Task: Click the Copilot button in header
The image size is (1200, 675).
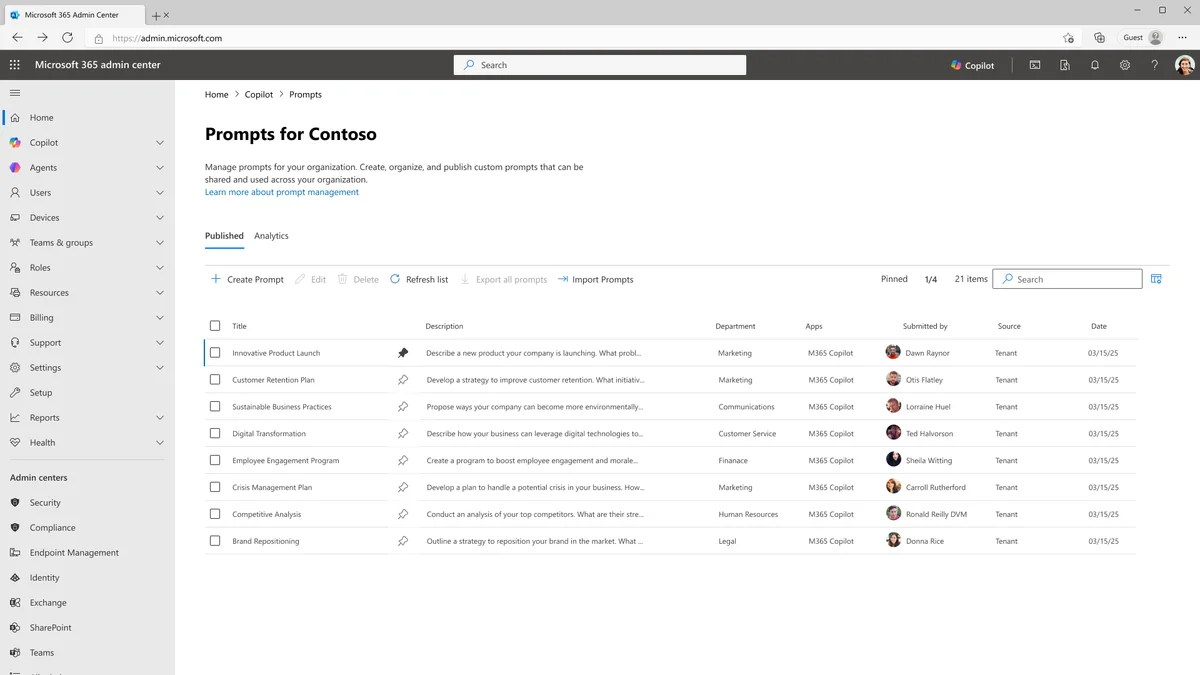Action: pyautogui.click(x=973, y=65)
